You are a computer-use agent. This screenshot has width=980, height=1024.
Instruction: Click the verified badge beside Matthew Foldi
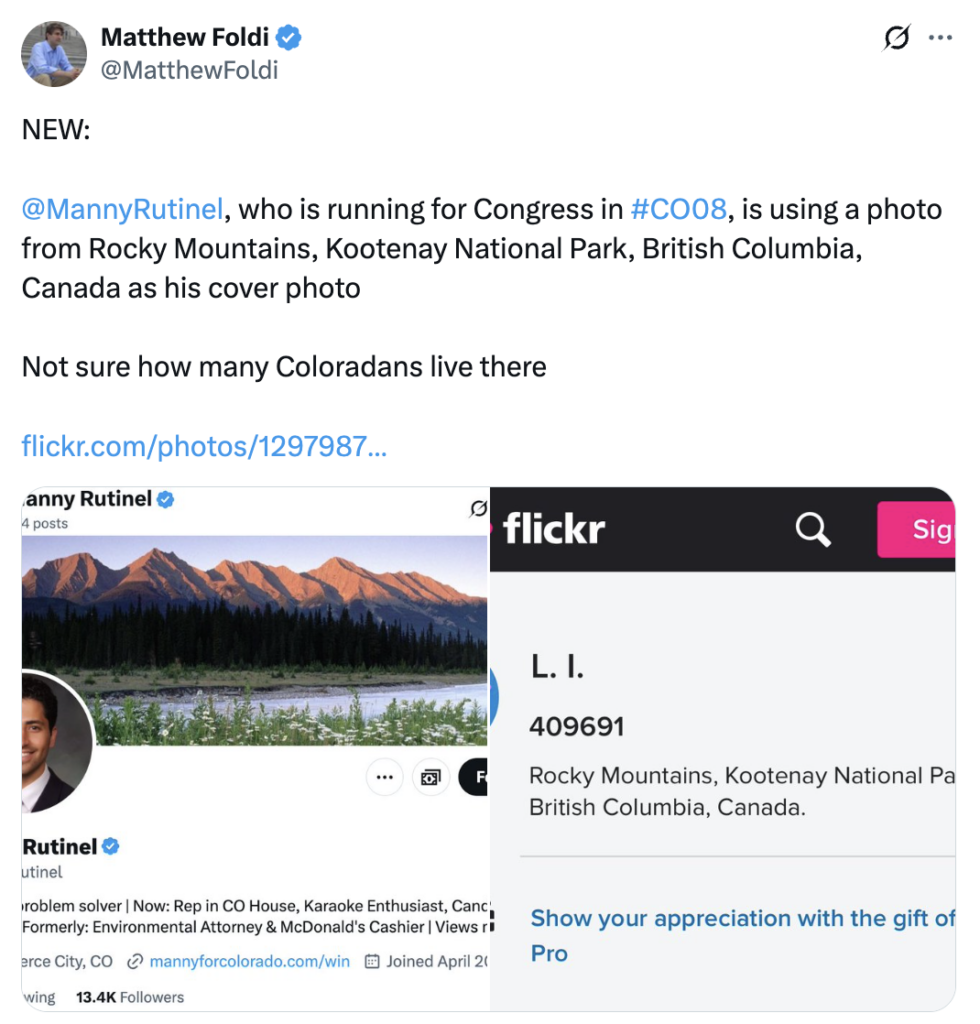(290, 39)
